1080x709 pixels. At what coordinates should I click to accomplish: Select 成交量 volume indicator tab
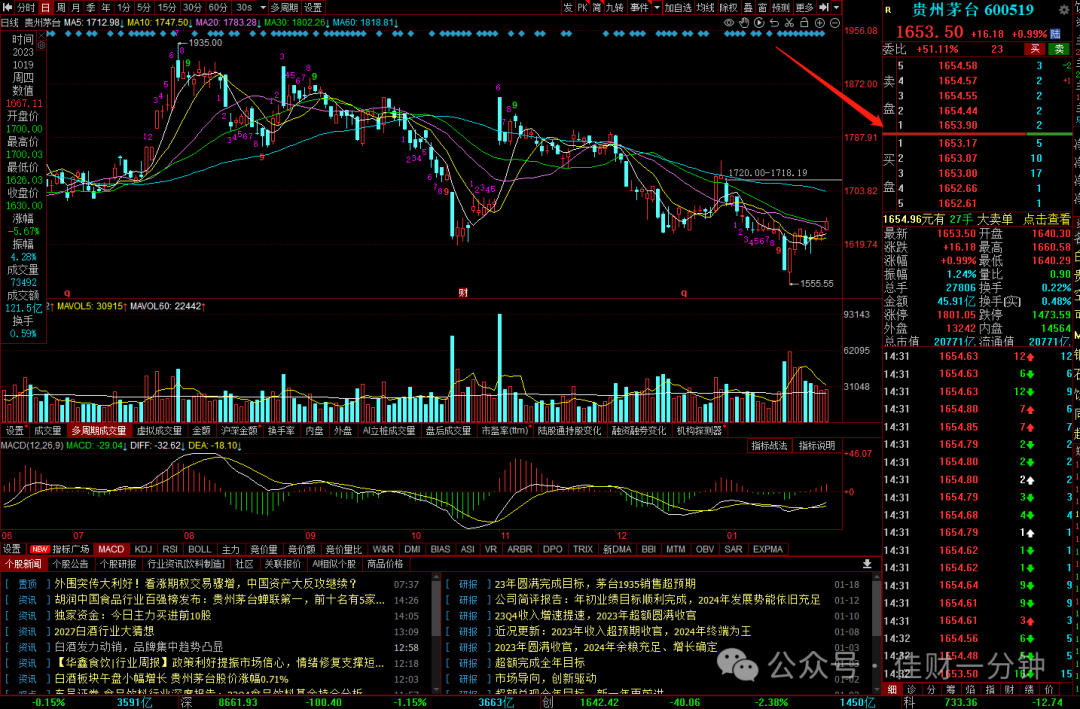(48, 431)
